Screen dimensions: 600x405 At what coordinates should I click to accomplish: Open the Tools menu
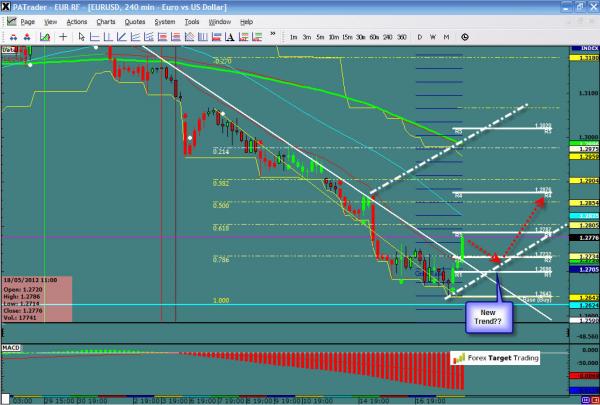(x=191, y=20)
